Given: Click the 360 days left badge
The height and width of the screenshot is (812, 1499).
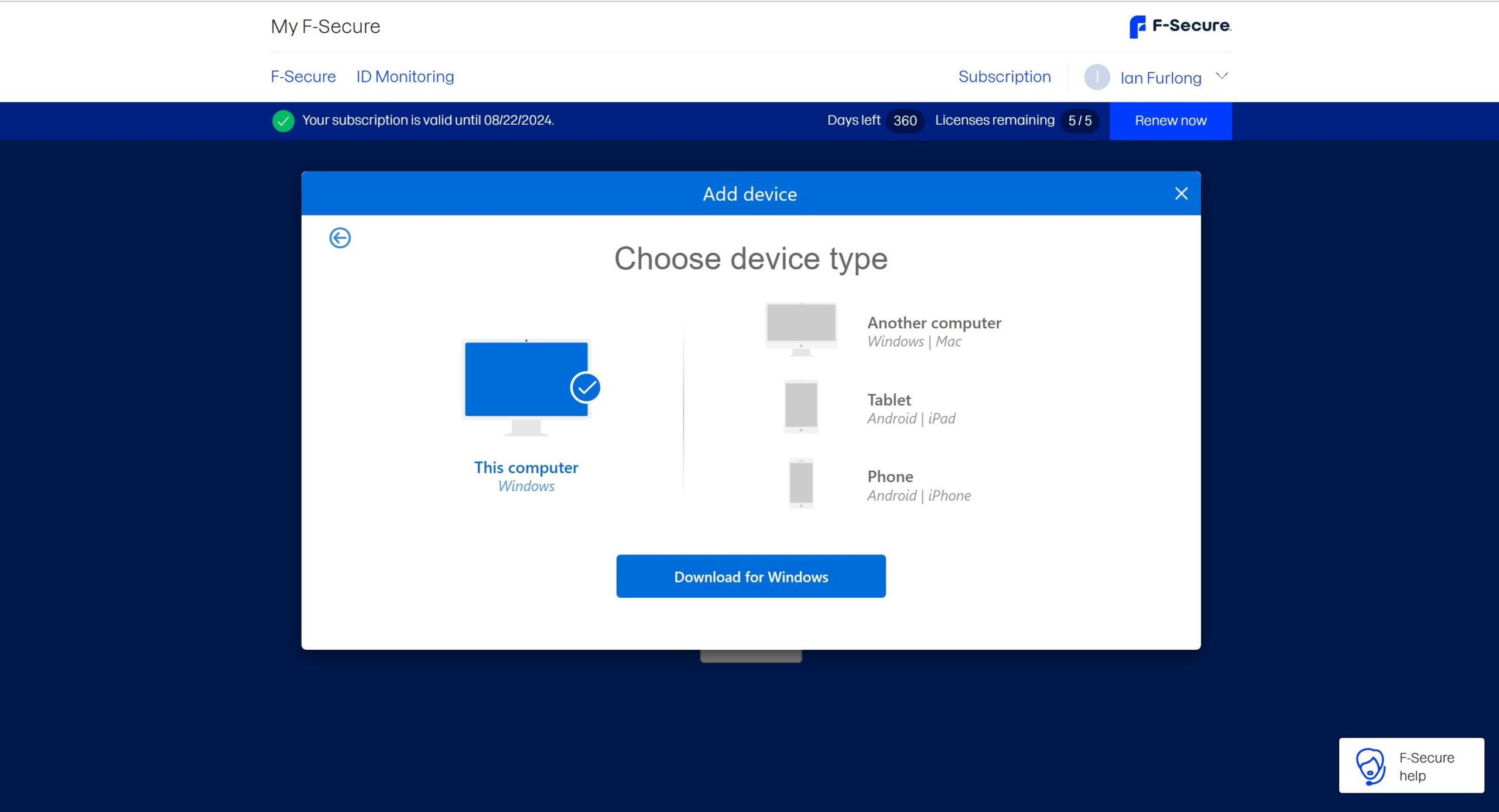Looking at the screenshot, I should coord(905,121).
